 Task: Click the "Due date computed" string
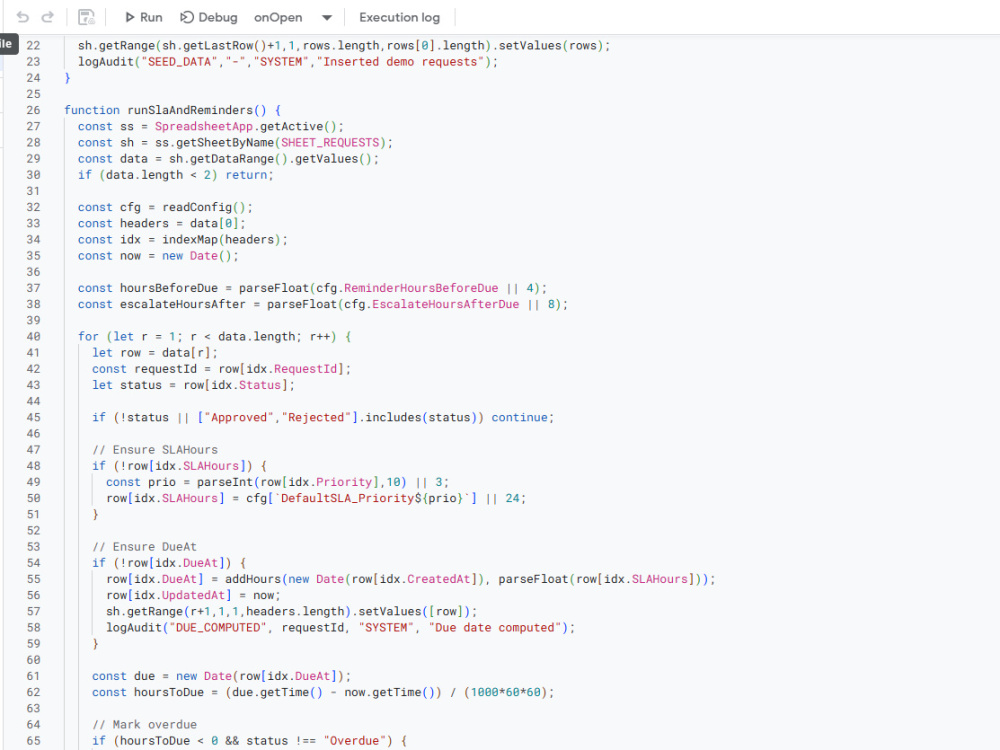coord(495,628)
